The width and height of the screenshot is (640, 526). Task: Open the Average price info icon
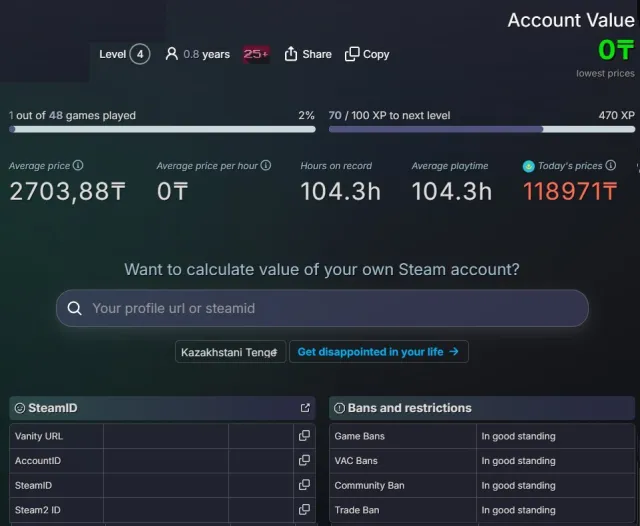[x=78, y=165]
